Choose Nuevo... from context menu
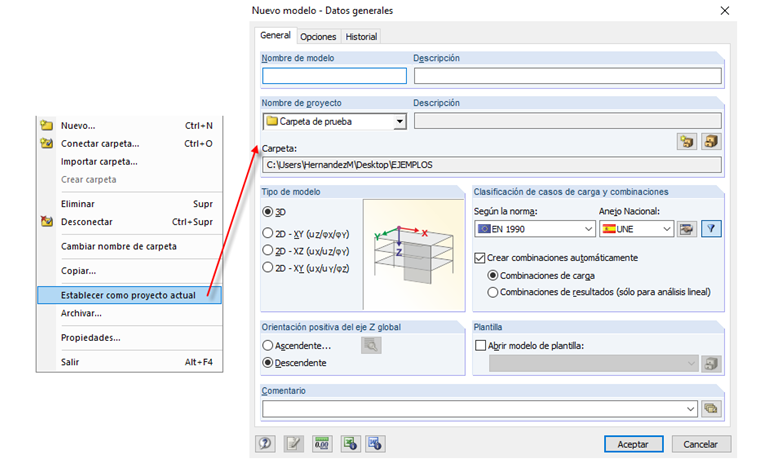The width and height of the screenshot is (760, 459). click(129, 126)
